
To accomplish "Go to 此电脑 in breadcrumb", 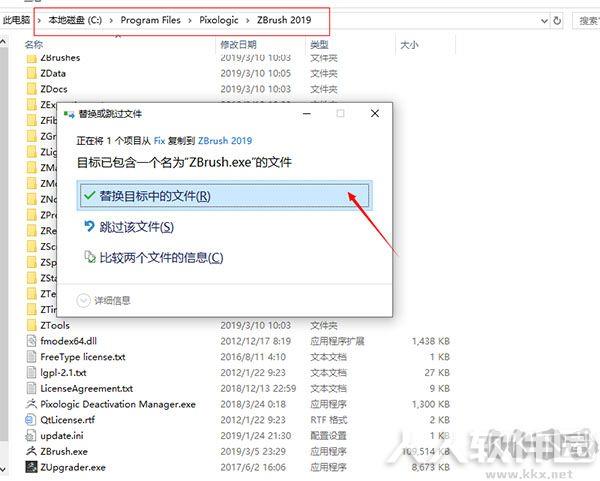I will (16, 20).
